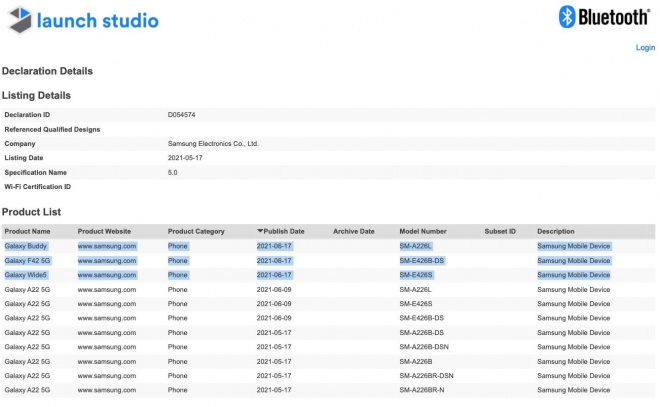
Task: Click the Referenced Qualified Designs label
Action: click(x=52, y=130)
